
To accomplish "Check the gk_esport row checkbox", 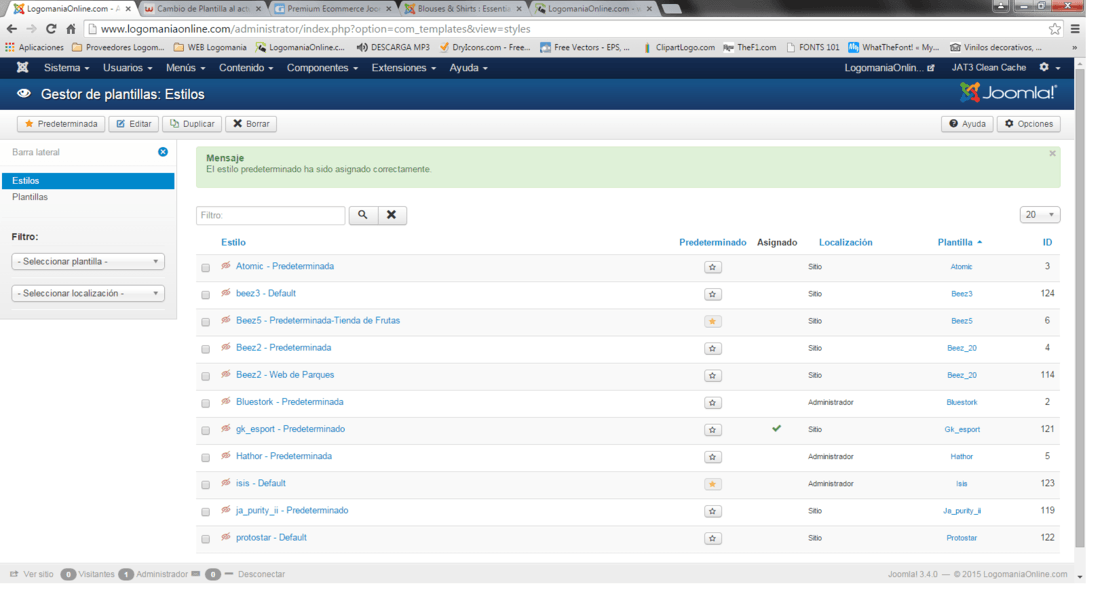I will (x=206, y=430).
